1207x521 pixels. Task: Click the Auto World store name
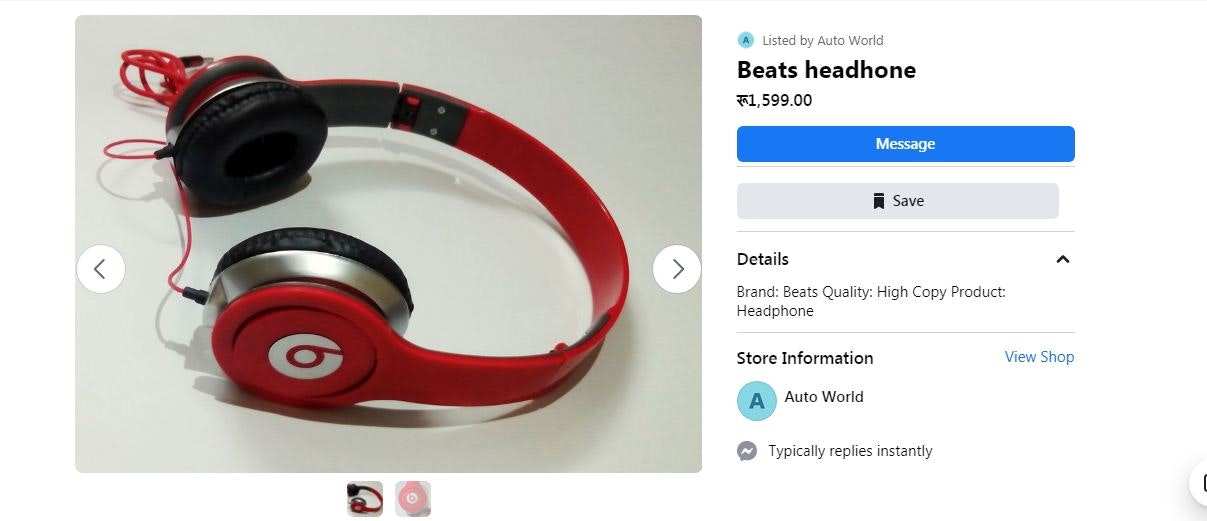click(824, 397)
